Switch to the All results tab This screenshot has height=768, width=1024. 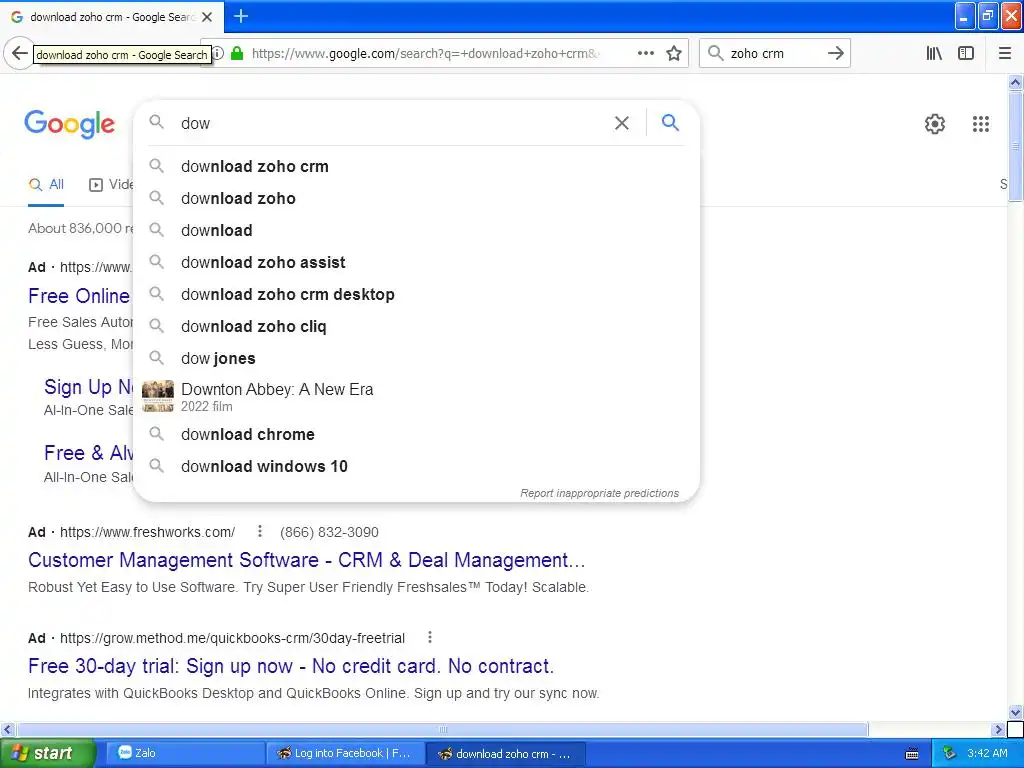pyautogui.click(x=46, y=185)
